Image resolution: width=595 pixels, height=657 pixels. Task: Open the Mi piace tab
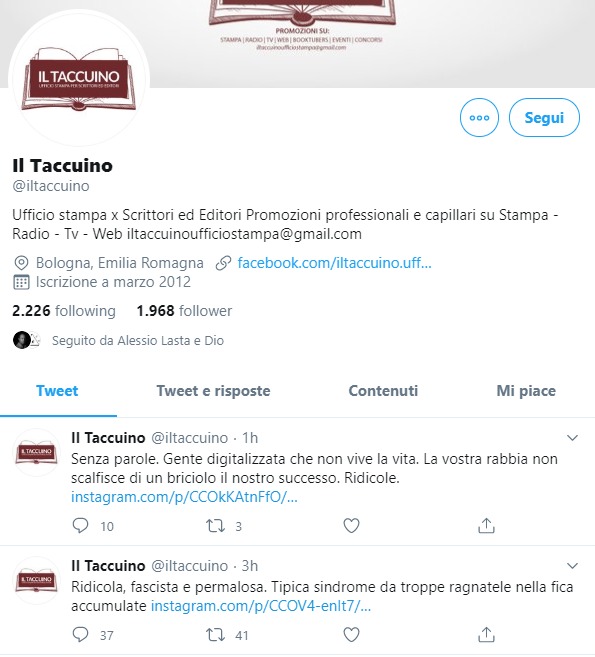pos(526,391)
